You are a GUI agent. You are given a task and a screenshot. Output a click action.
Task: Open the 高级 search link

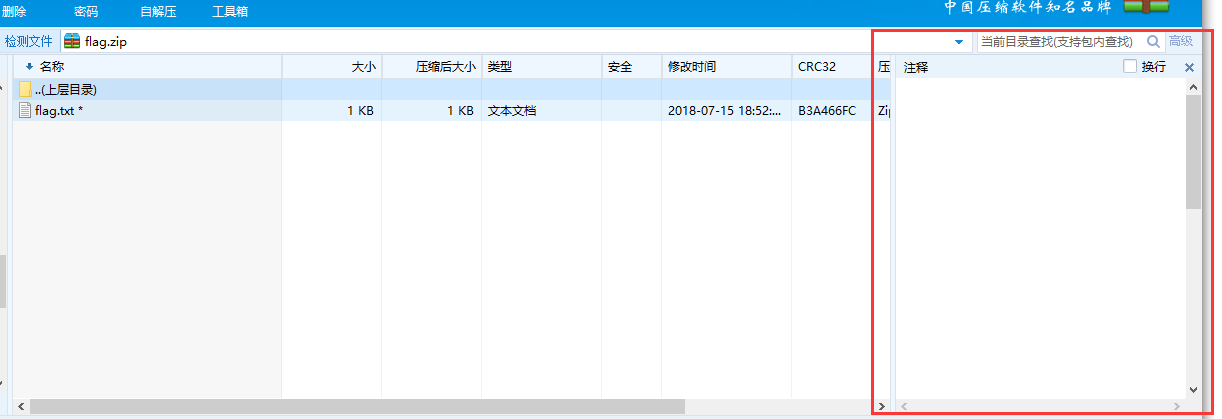pyautogui.click(x=1181, y=41)
